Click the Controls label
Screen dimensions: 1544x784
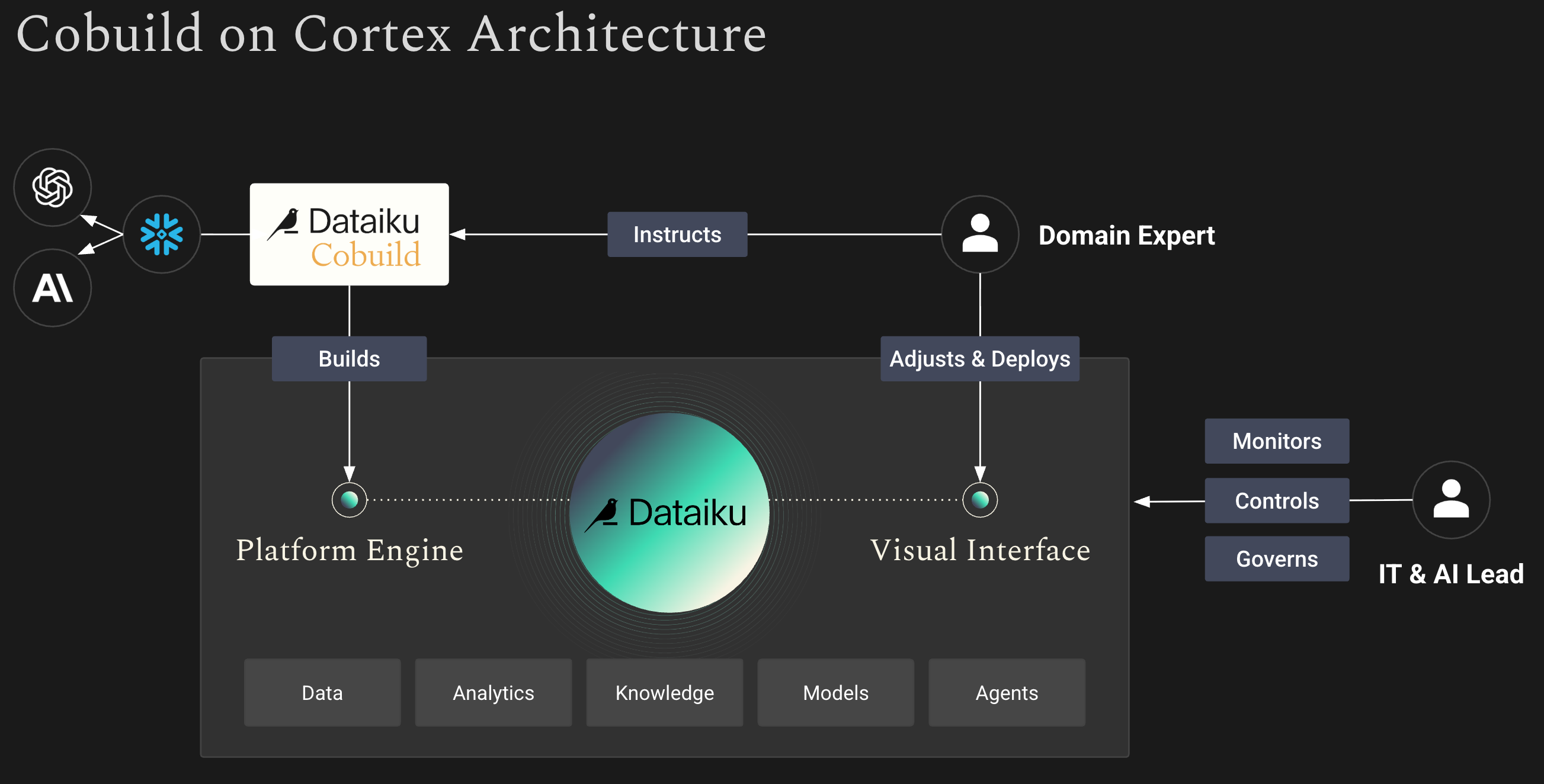[x=1277, y=501]
